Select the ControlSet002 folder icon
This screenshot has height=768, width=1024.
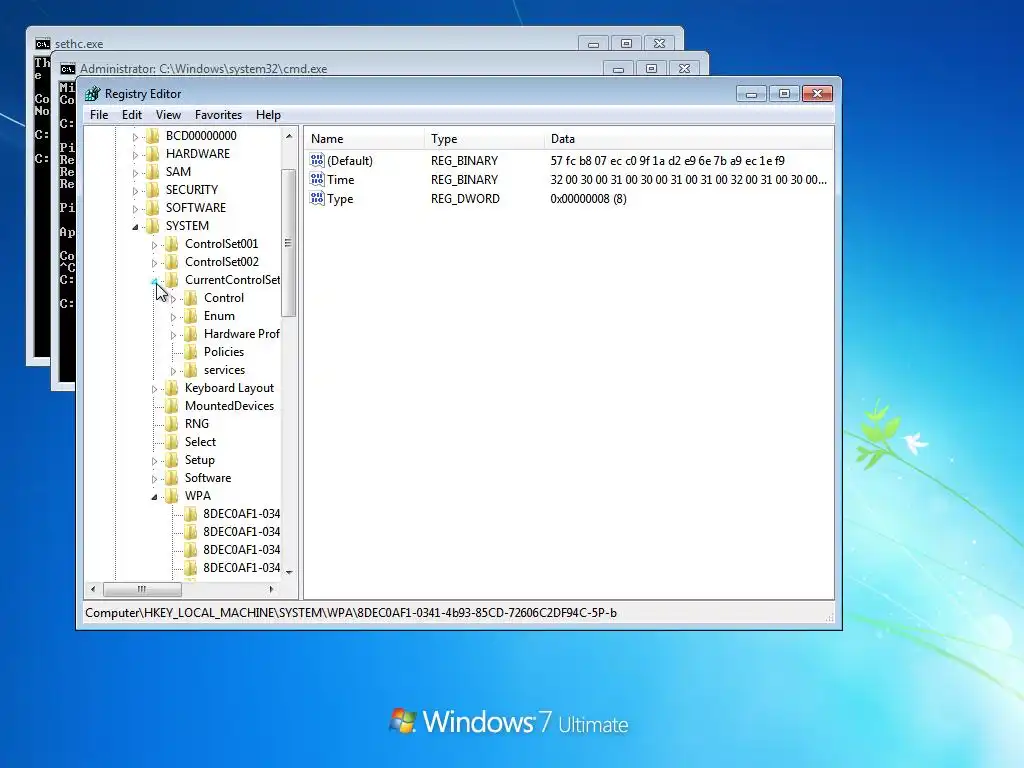click(x=172, y=262)
